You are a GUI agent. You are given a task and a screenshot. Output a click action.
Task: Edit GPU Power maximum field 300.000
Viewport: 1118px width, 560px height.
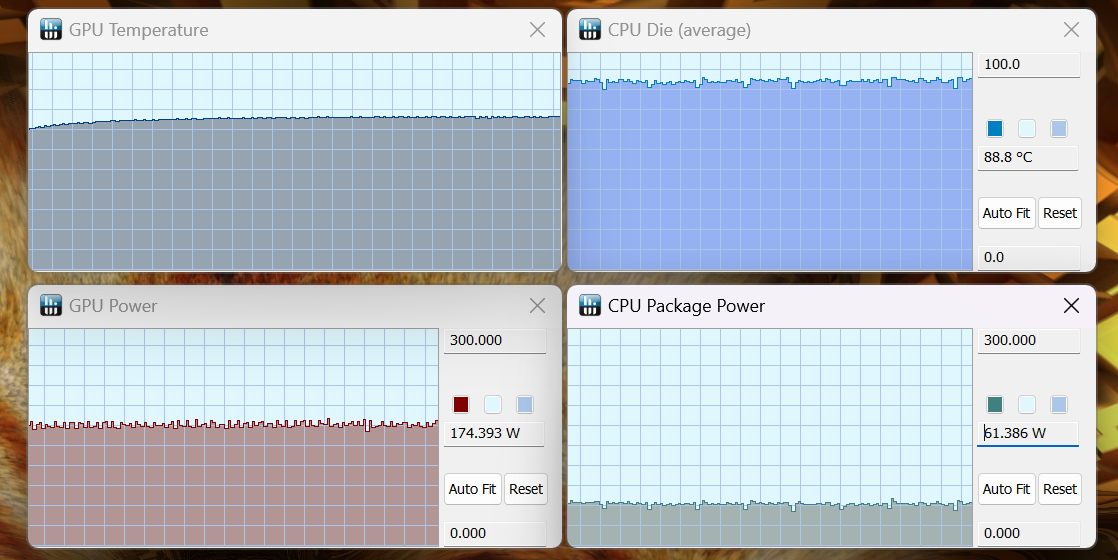[494, 341]
